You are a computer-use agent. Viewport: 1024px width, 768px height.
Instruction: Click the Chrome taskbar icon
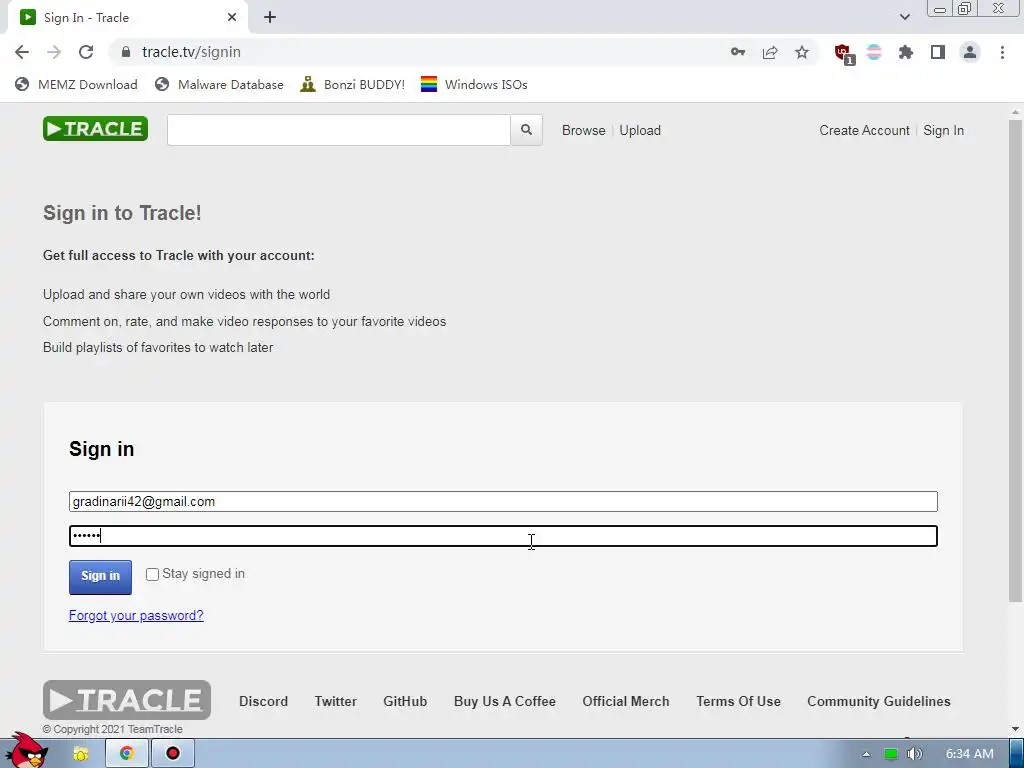(127, 754)
